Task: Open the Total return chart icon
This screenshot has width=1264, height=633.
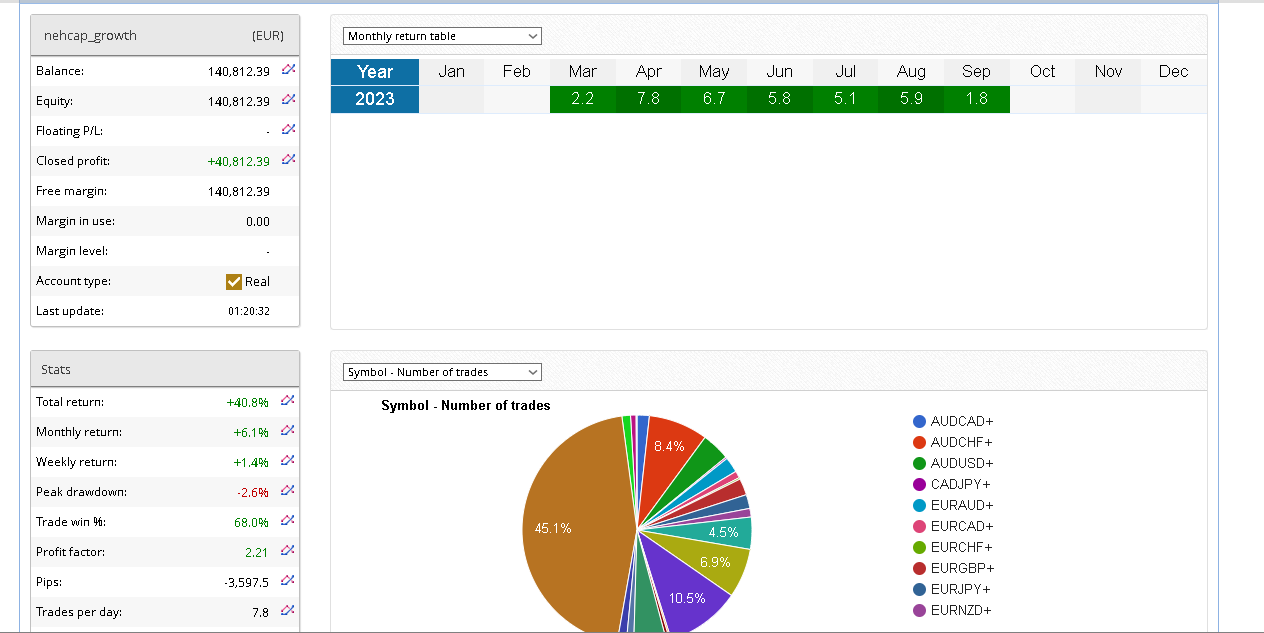Action: point(288,402)
